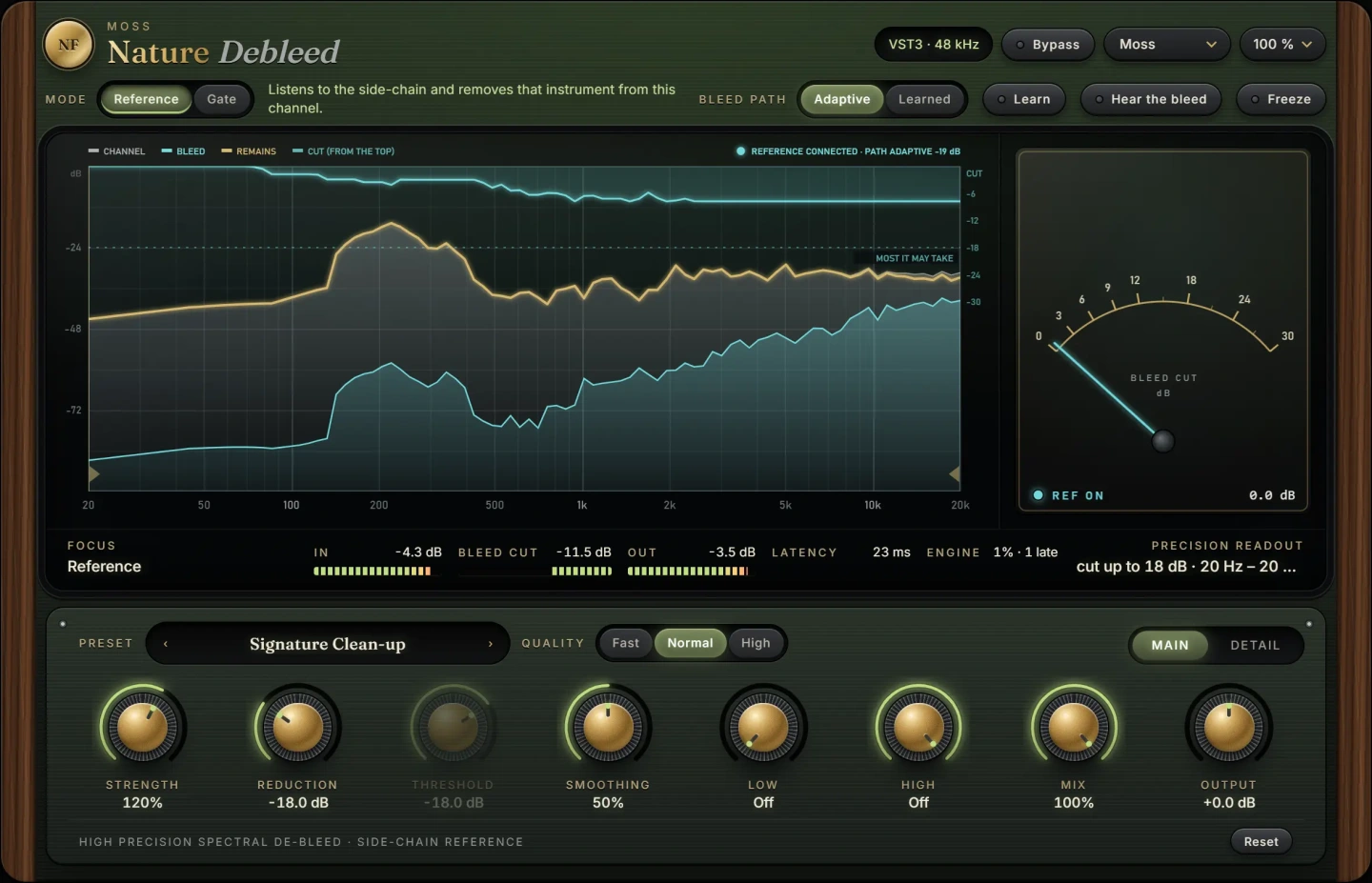1372x883 pixels.
Task: Toggle the Freeze option
Action: pyautogui.click(x=1281, y=99)
